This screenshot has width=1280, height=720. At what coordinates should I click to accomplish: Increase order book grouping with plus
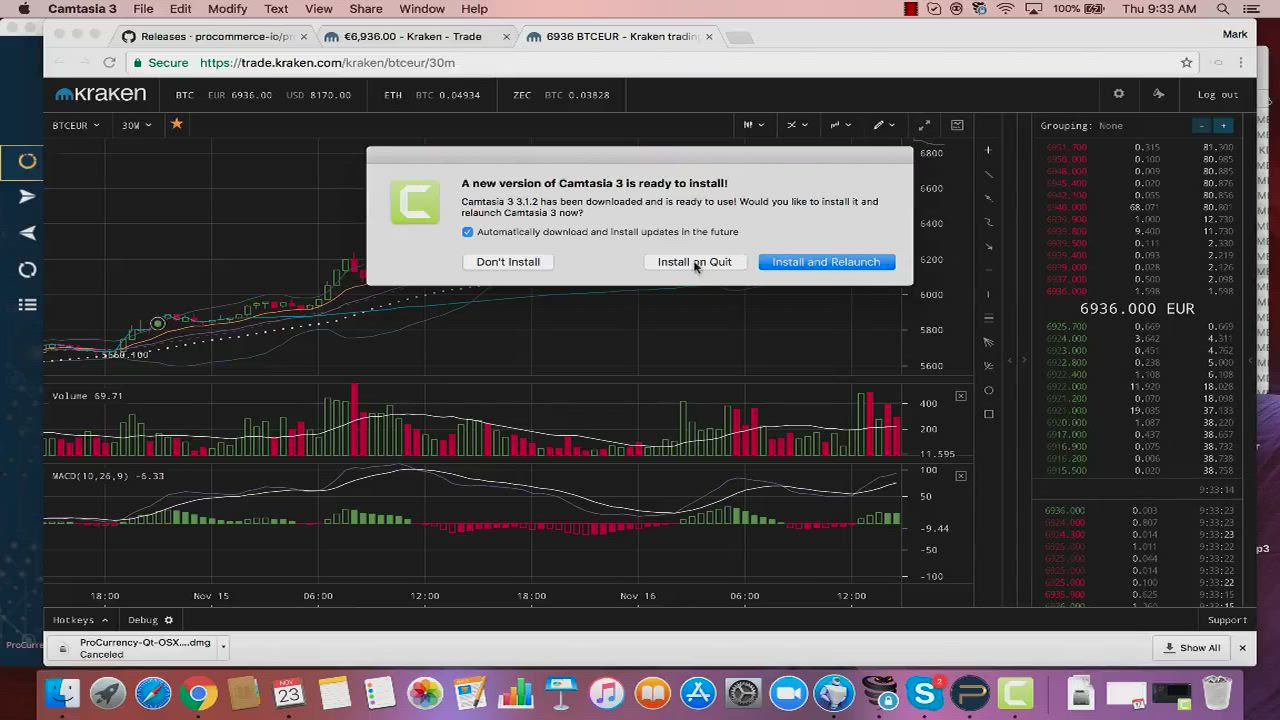point(1223,126)
